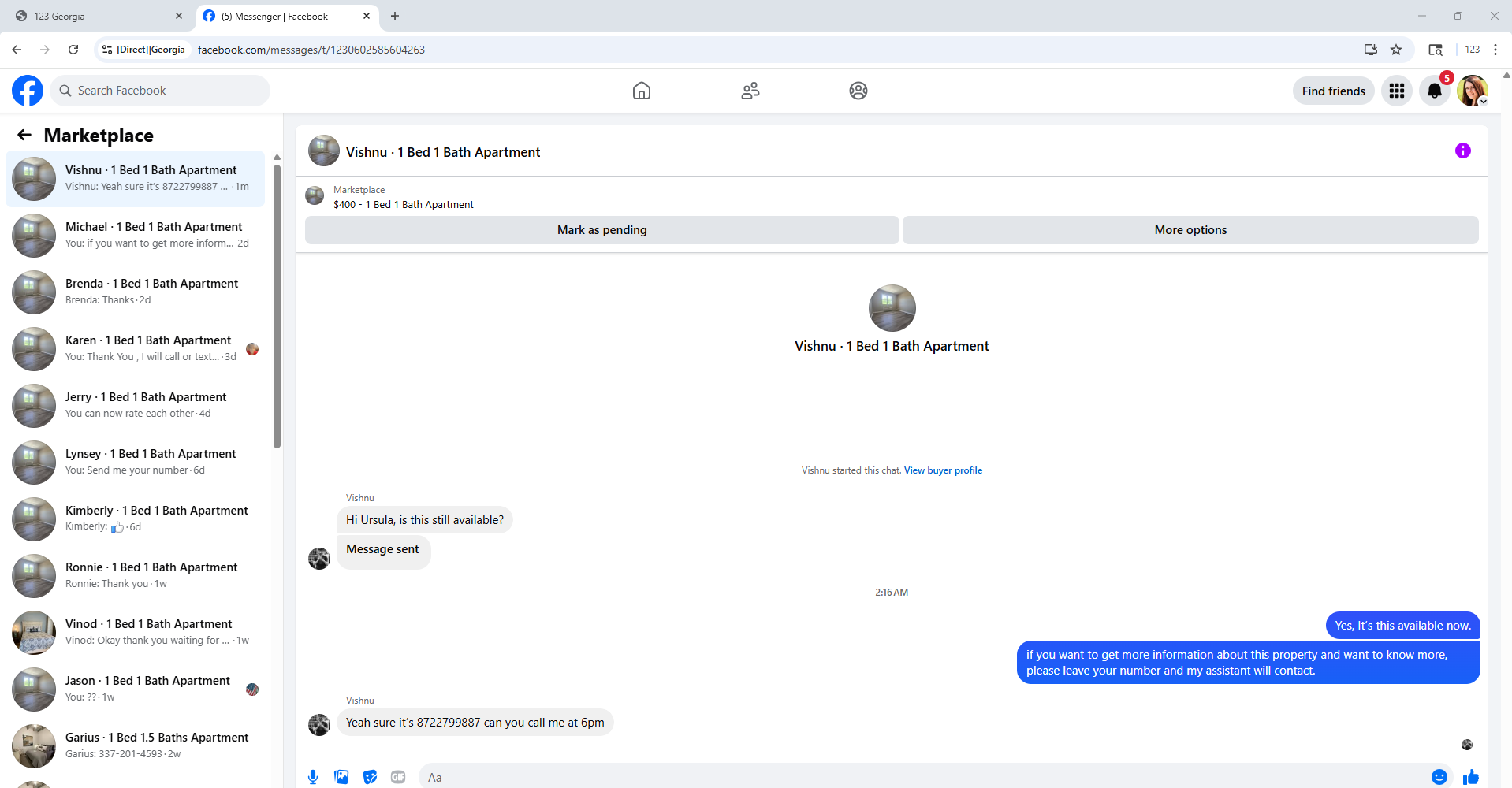The width and height of the screenshot is (1512, 788).
Task: Open the browser three-dot menu
Action: pos(1495,50)
